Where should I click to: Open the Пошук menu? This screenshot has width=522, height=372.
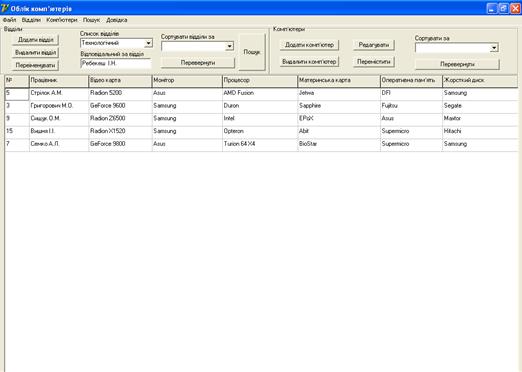(x=91, y=20)
